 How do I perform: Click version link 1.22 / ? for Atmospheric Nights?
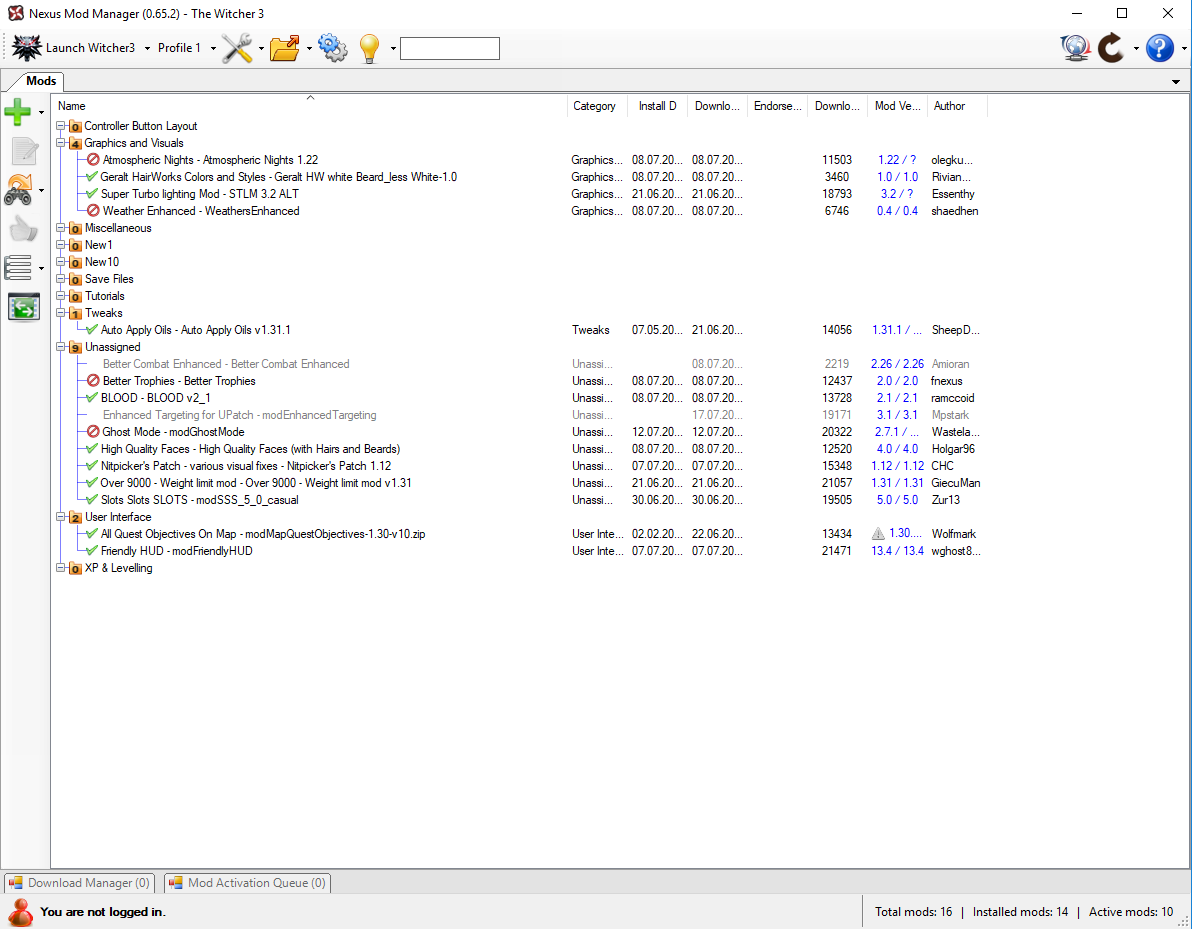pyautogui.click(x=897, y=160)
